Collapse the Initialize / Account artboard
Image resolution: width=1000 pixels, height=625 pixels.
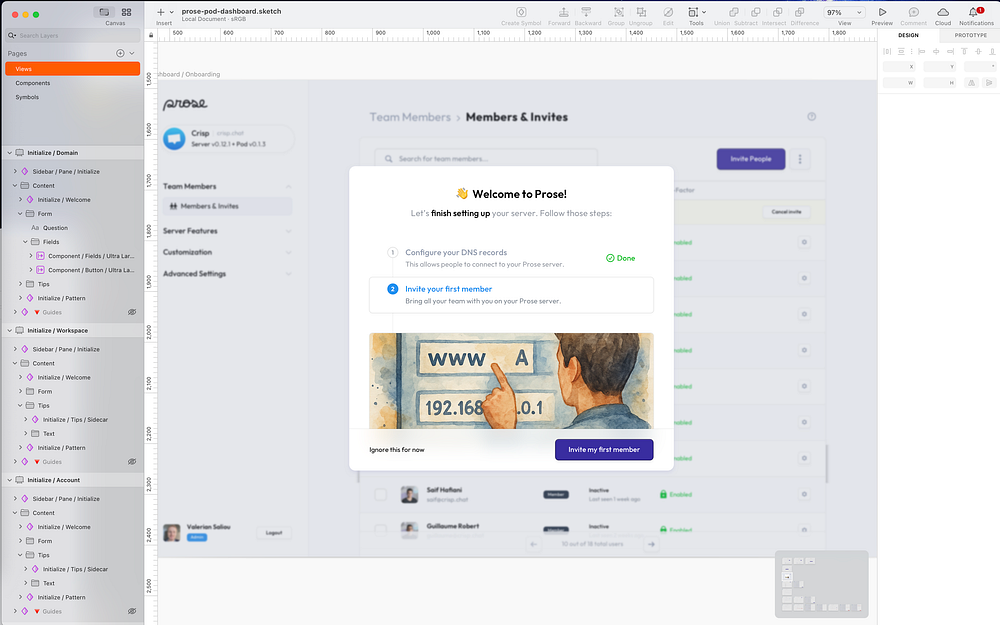coord(10,480)
